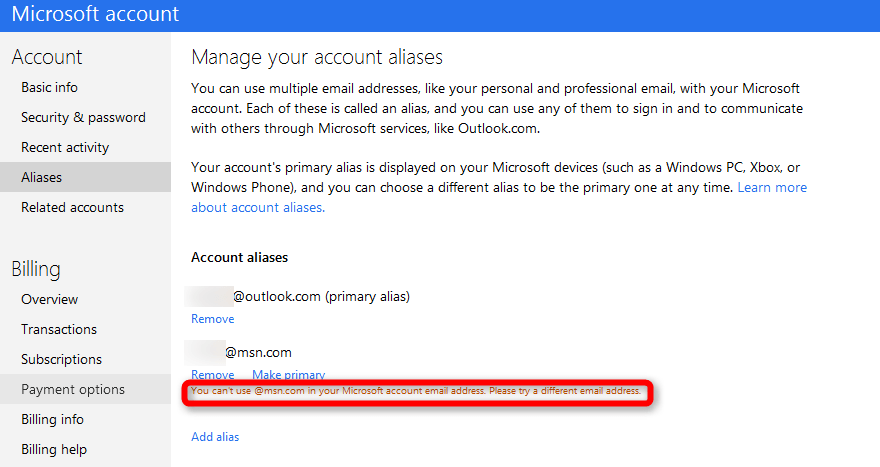Click Remove under the msn.com alias
The width and height of the screenshot is (880, 467).
point(213,374)
